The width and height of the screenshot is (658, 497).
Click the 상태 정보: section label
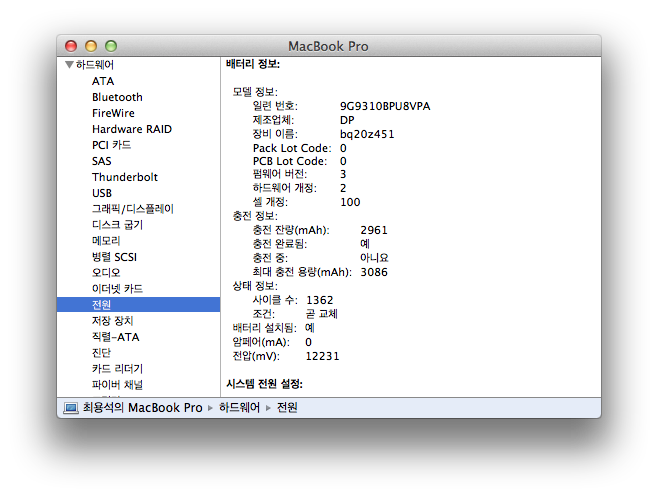point(255,286)
